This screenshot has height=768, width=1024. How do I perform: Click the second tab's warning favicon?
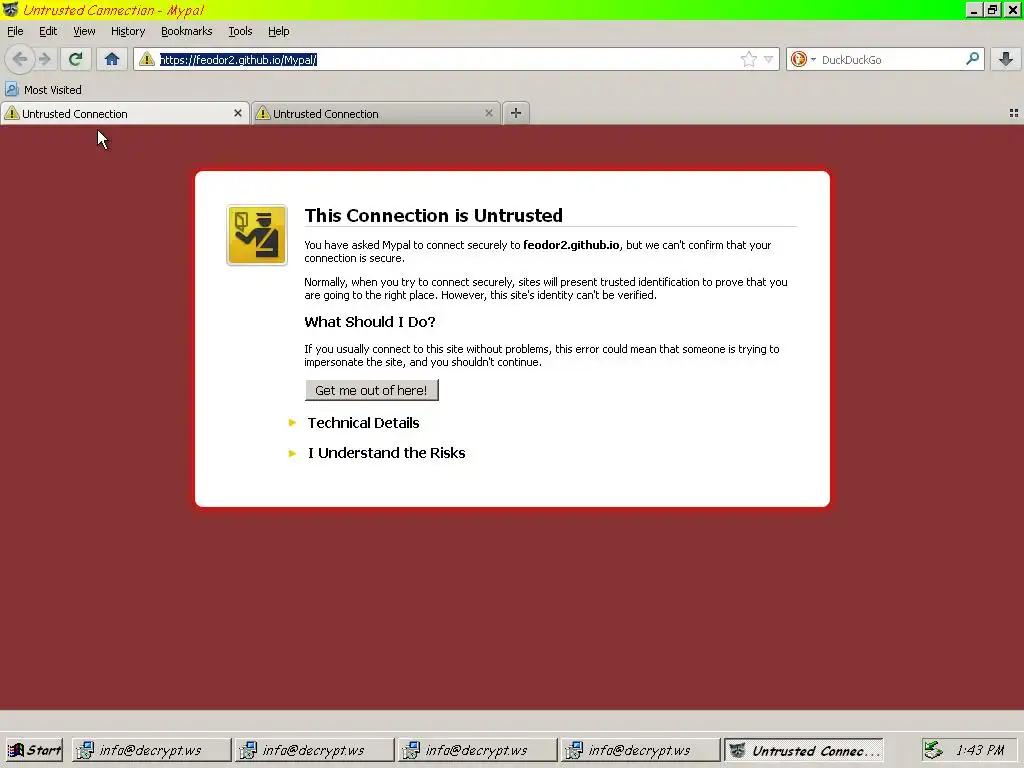[x=263, y=113]
